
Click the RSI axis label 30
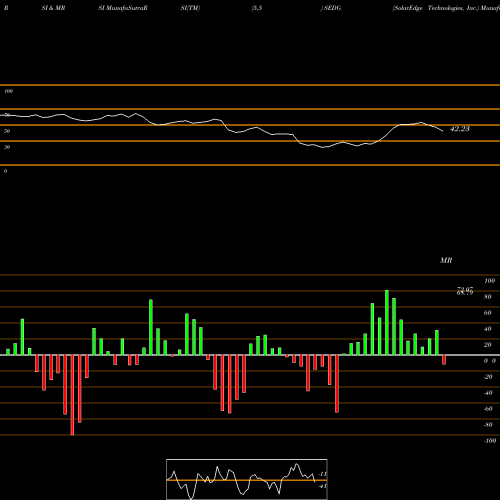7,147
